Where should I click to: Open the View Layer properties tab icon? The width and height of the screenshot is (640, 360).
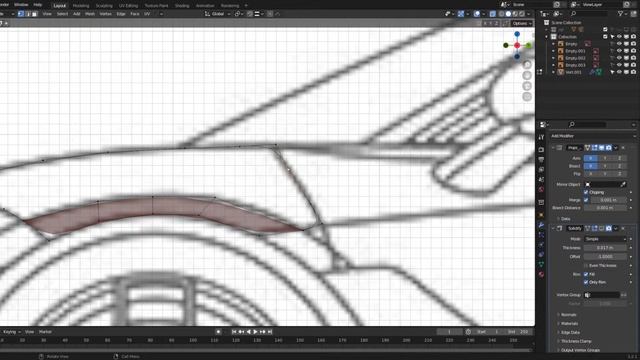[x=541, y=169]
